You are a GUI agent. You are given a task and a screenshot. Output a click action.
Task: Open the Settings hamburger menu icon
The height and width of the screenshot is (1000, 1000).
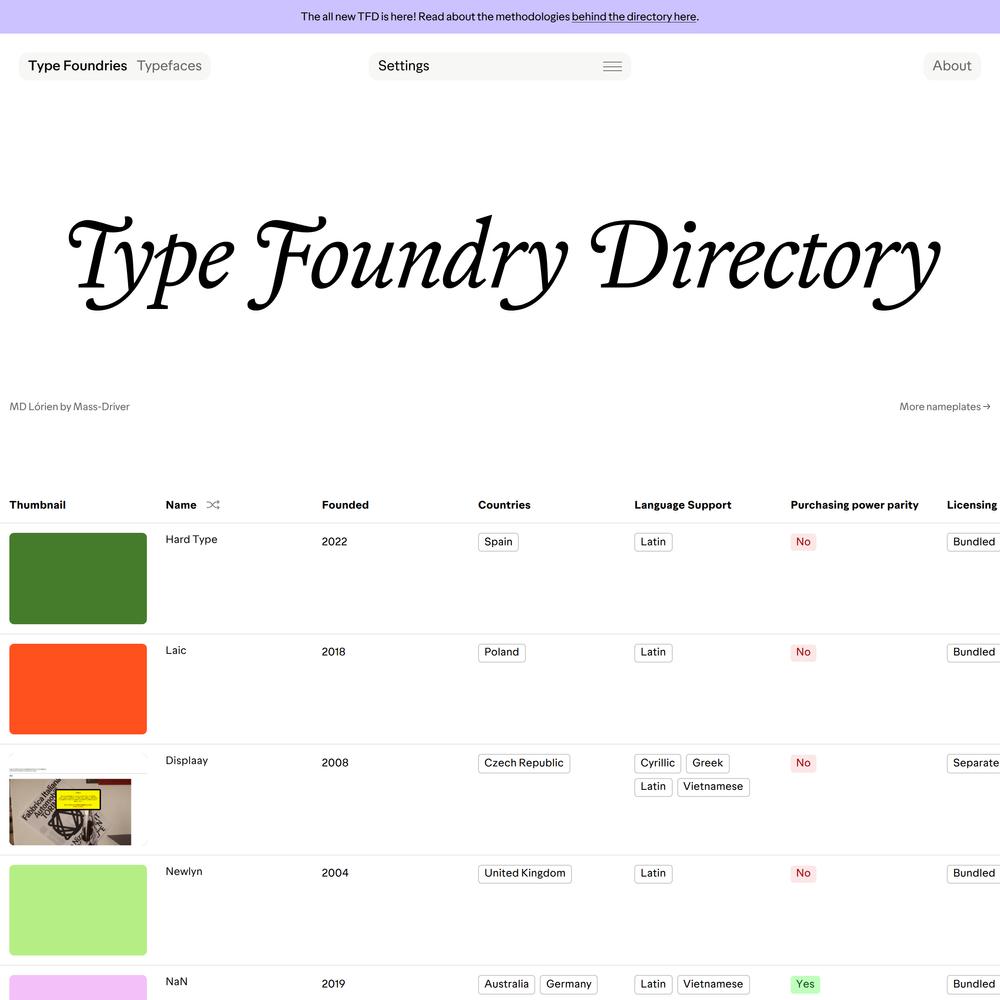[x=612, y=66]
